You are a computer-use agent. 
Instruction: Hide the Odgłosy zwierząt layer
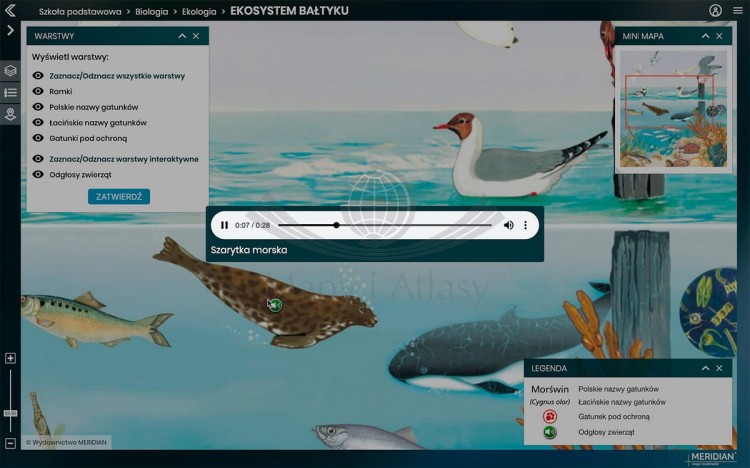coord(38,174)
